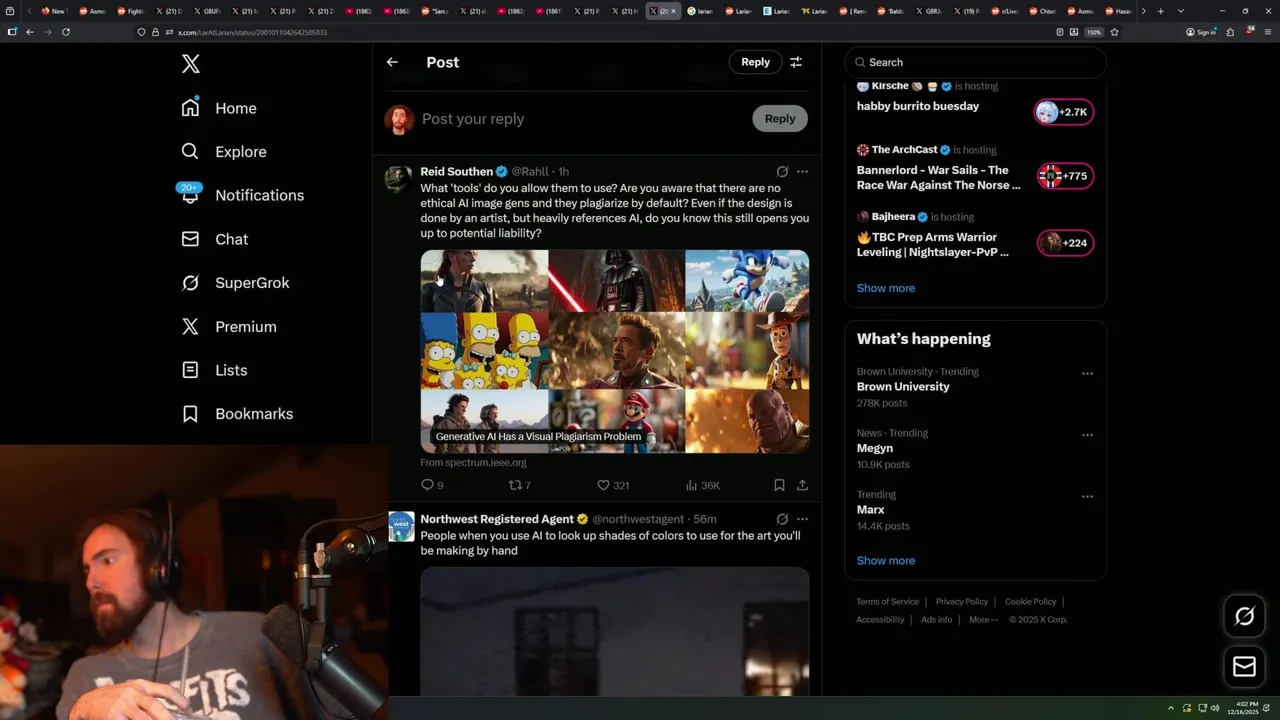Open a new browser tab with plus

pyautogui.click(x=1160, y=11)
